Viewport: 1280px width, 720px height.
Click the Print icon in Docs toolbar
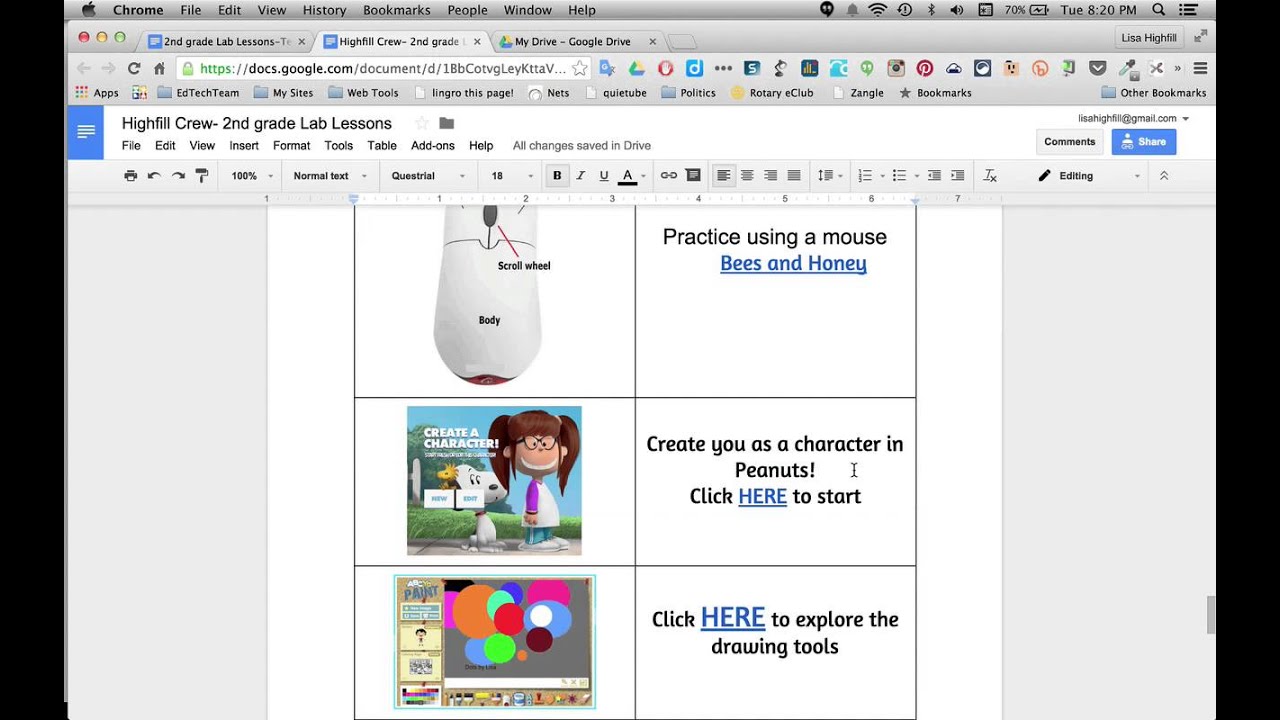(130, 176)
